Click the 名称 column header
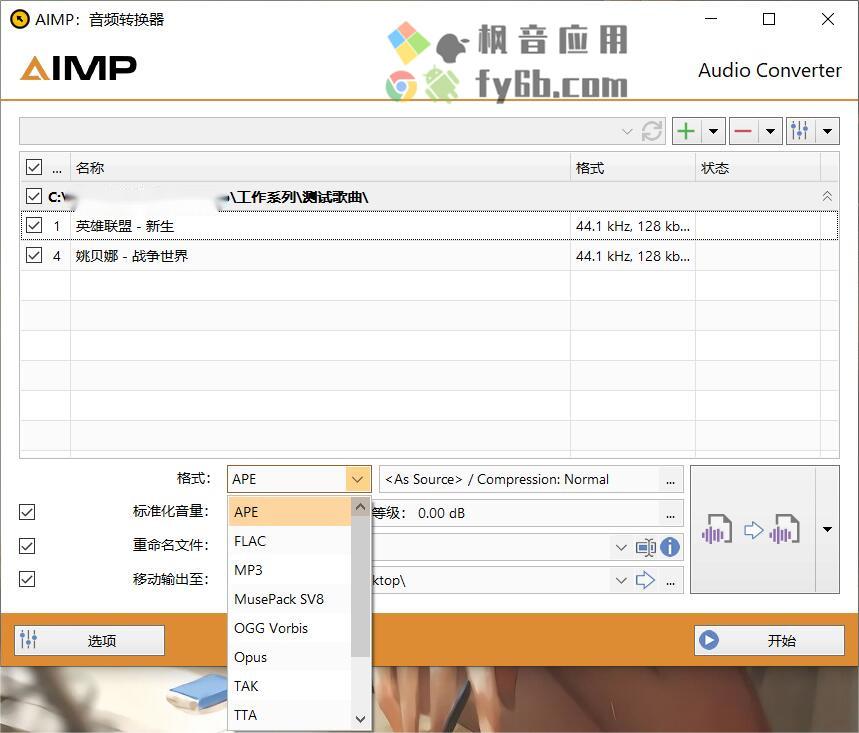 [x=320, y=168]
